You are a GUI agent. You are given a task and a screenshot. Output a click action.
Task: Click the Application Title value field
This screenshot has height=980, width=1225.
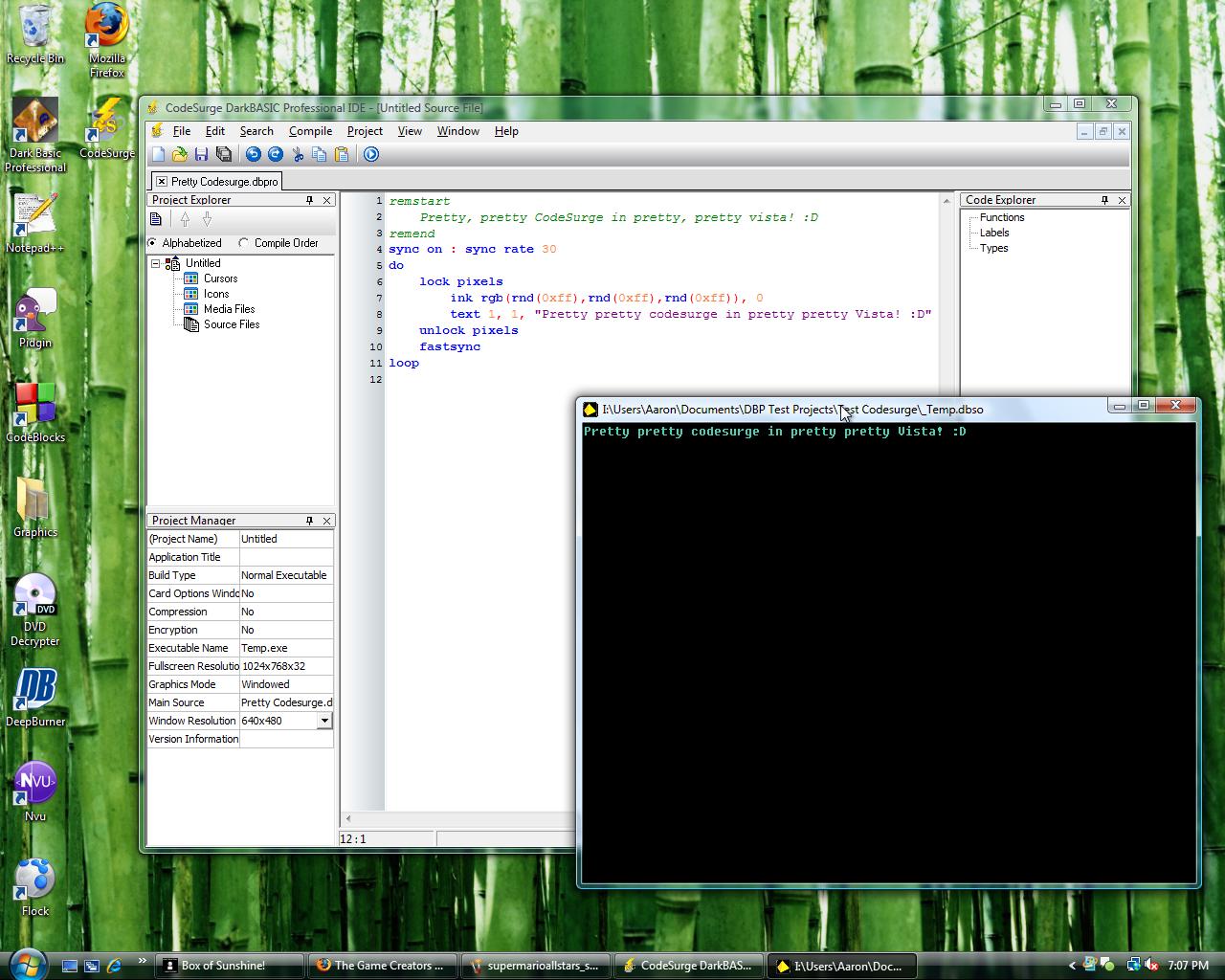[286, 557]
